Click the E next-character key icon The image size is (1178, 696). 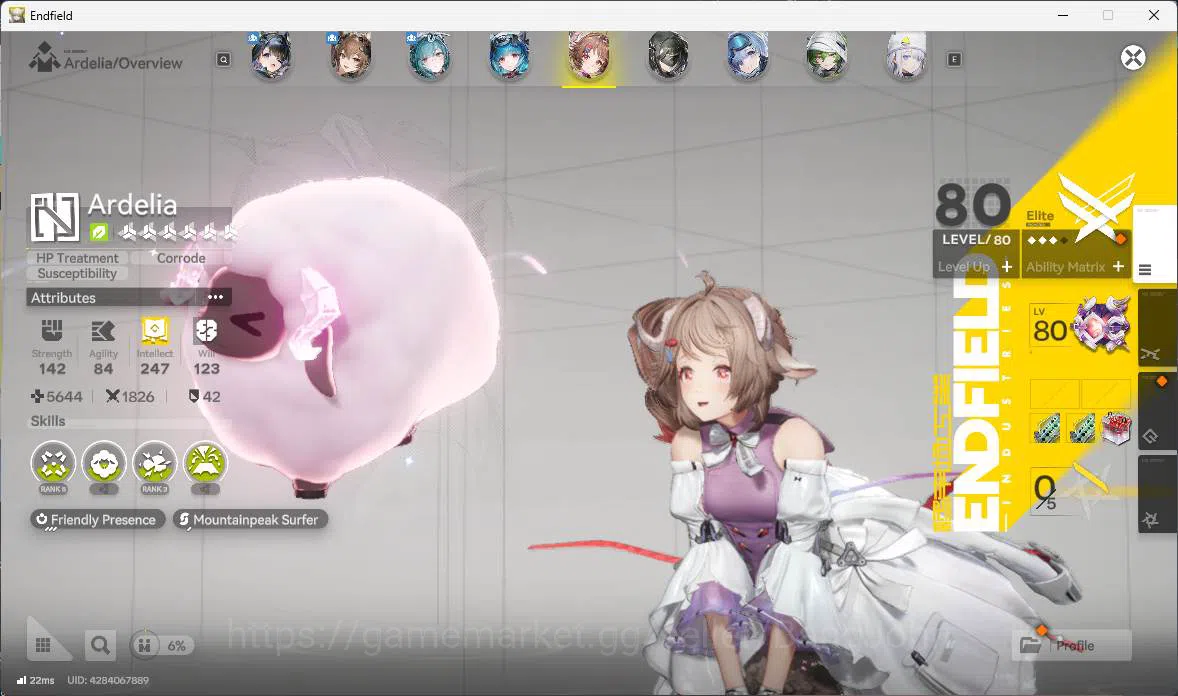[x=954, y=59]
